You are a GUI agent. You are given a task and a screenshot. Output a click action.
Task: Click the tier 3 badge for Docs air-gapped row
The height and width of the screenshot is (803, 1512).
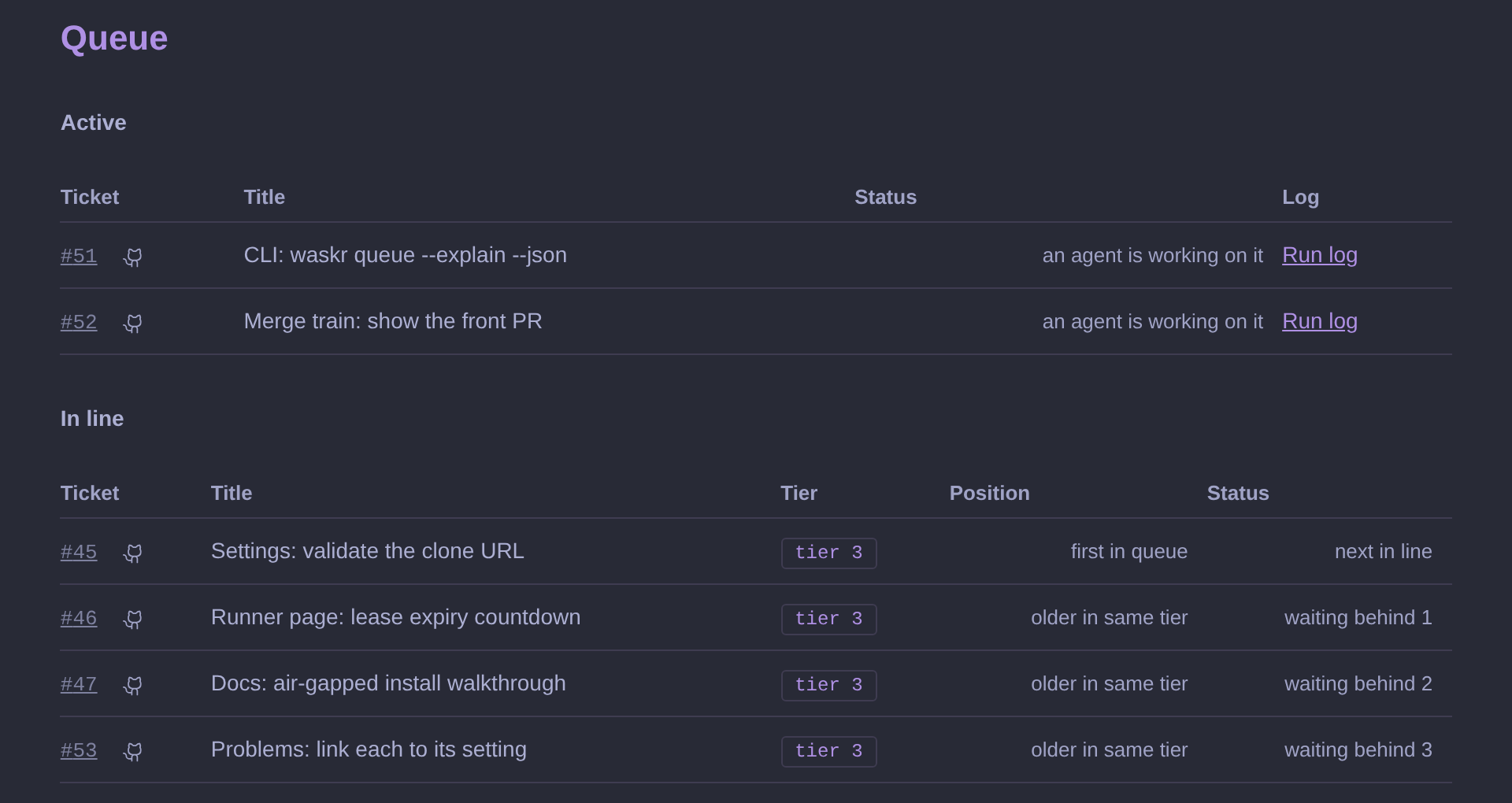pyautogui.click(x=828, y=685)
